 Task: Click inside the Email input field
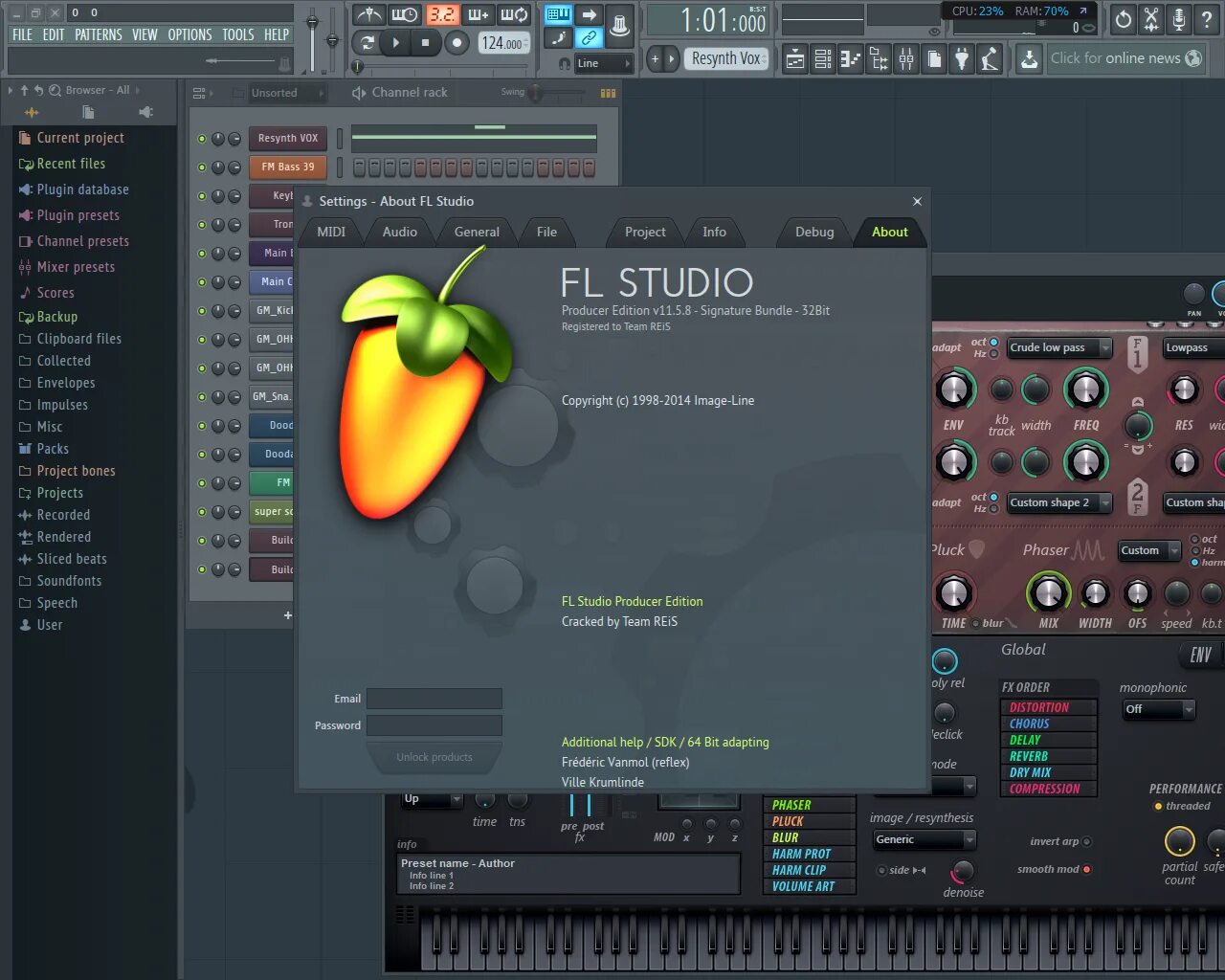[x=434, y=699]
